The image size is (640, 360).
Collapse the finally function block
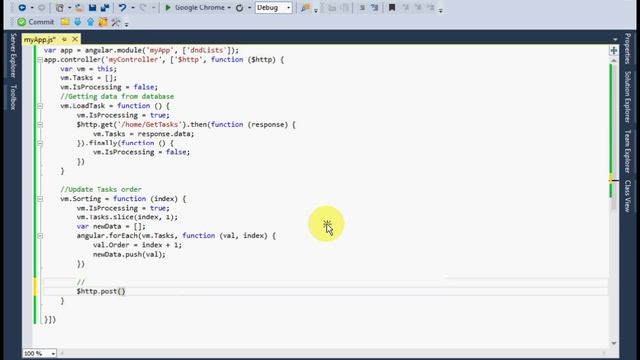tap(40, 143)
